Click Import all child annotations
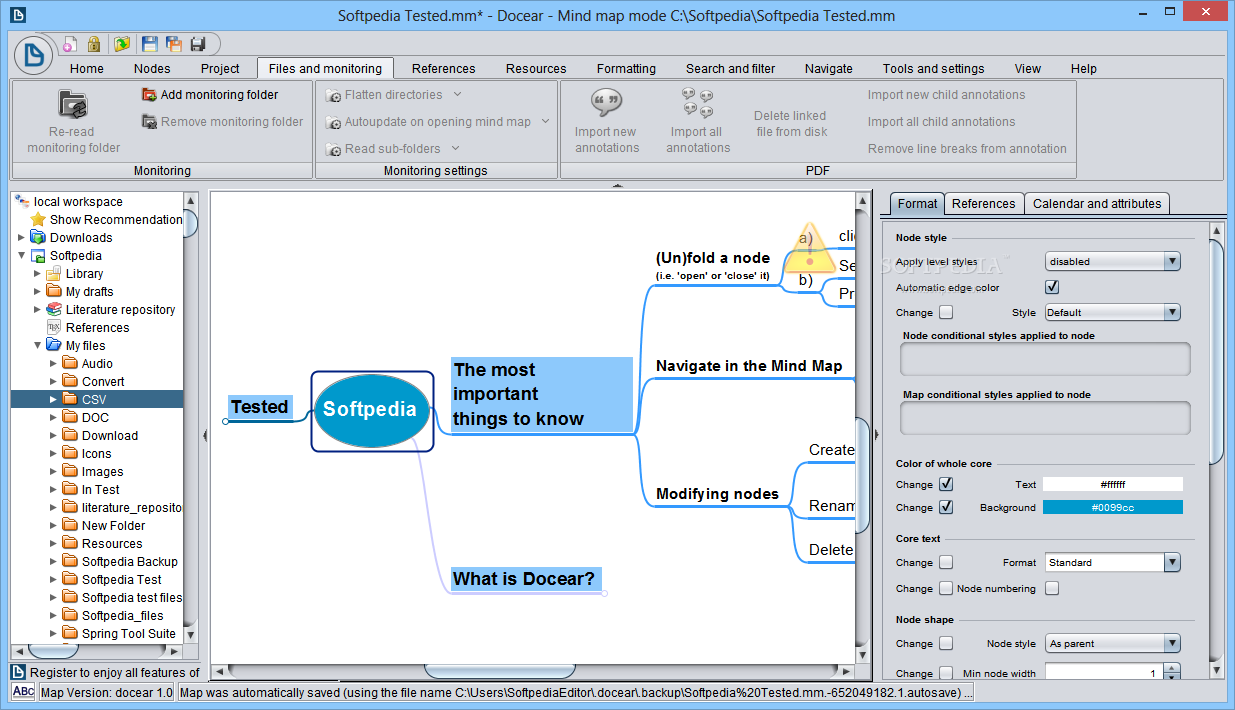This screenshot has width=1235, height=710. coord(941,122)
